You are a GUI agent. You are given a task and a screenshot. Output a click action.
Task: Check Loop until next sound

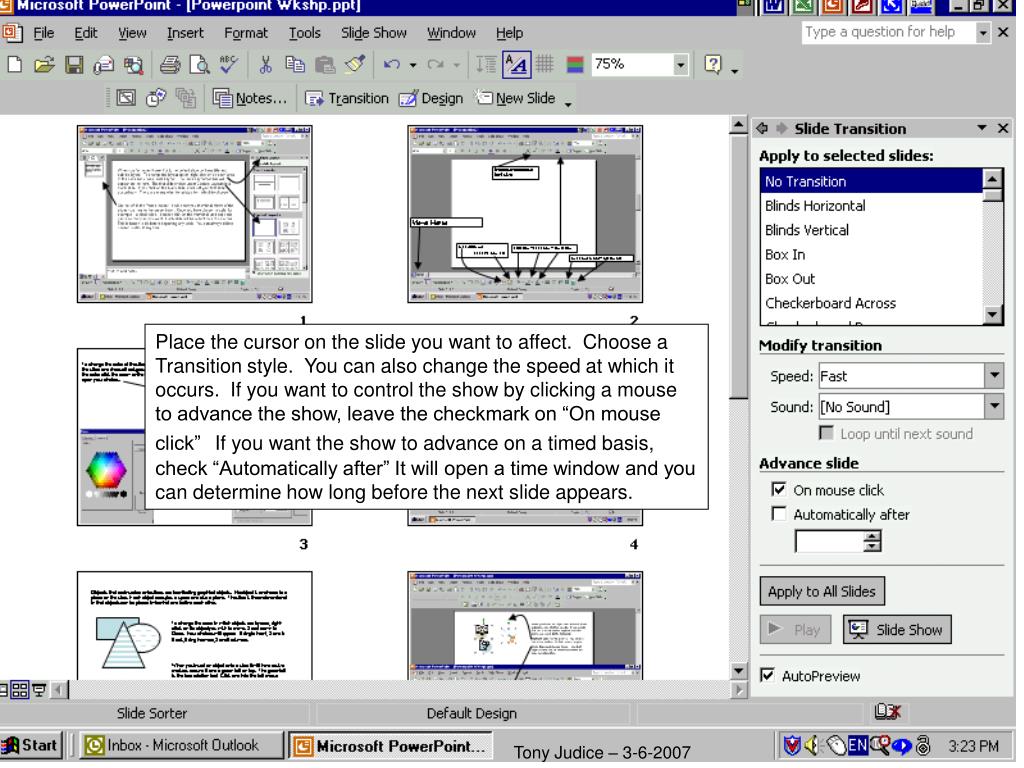point(826,433)
